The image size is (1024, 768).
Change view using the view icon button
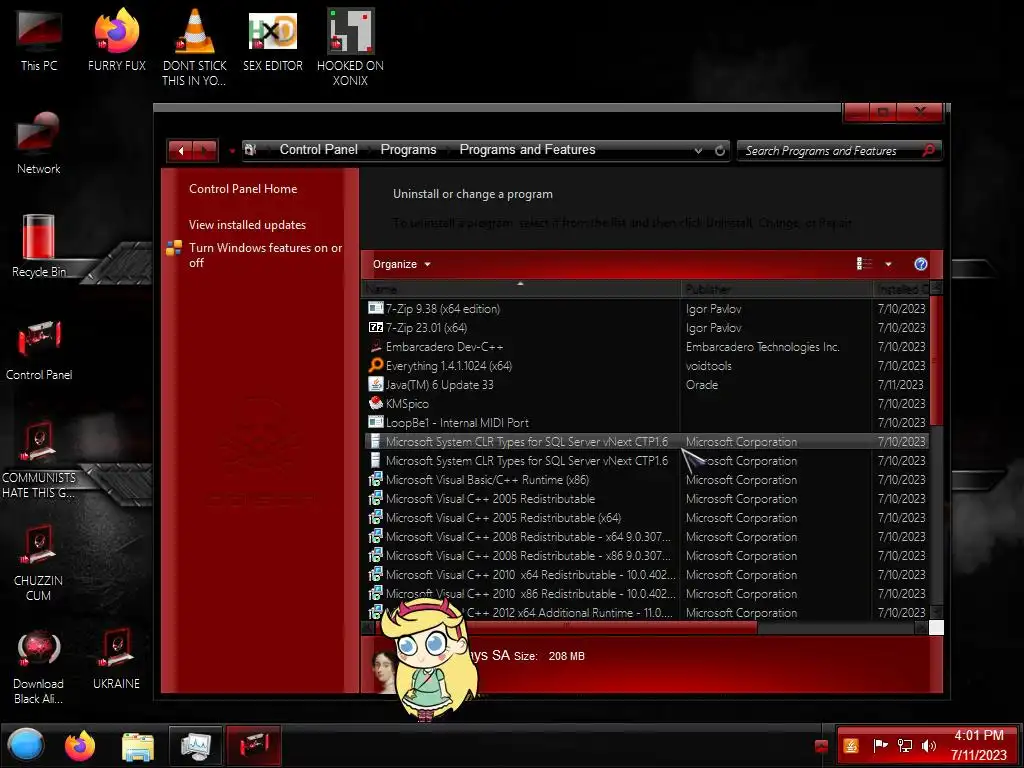coord(864,264)
